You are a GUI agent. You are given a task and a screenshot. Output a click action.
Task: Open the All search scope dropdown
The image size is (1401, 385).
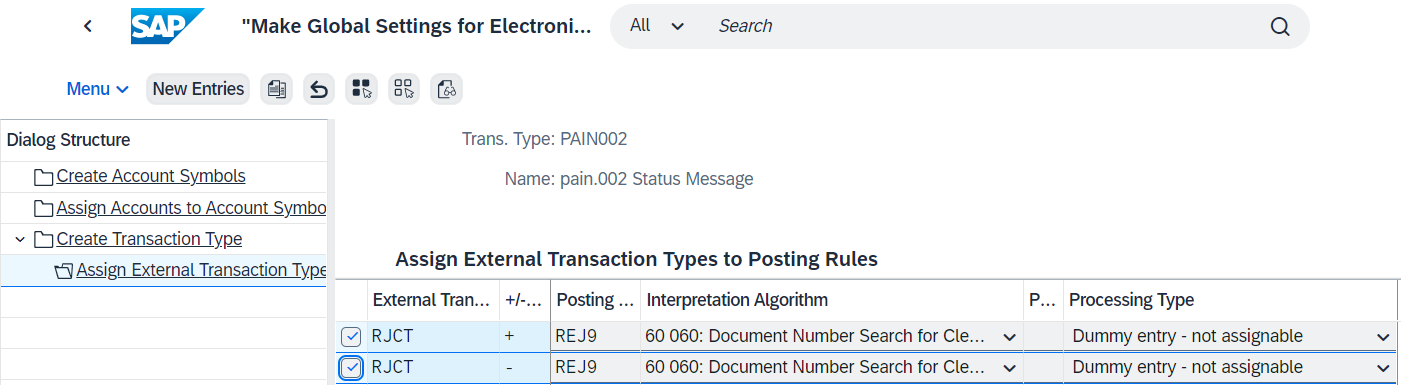tap(657, 26)
